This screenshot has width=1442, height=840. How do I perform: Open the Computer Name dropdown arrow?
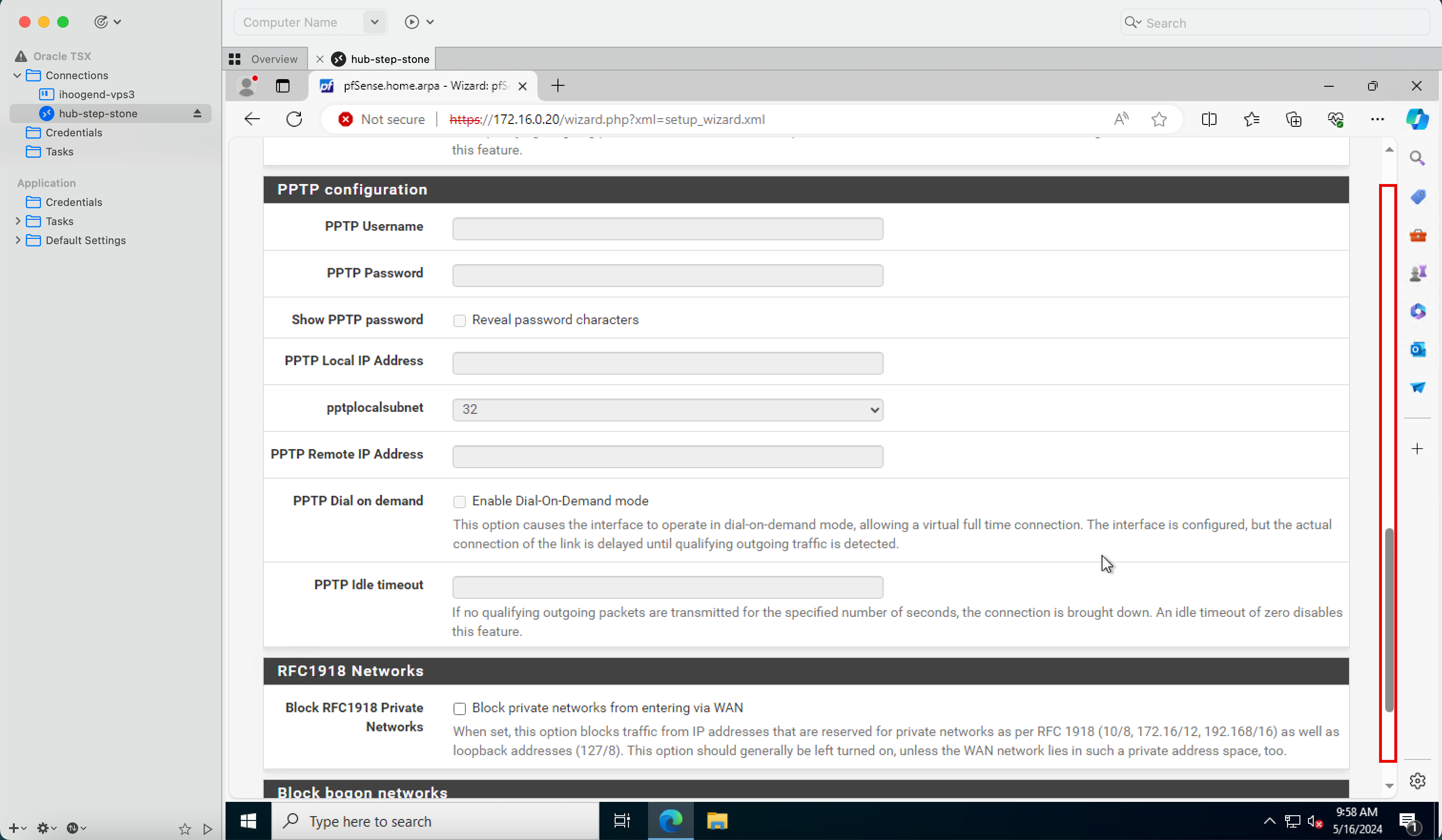coord(374,22)
